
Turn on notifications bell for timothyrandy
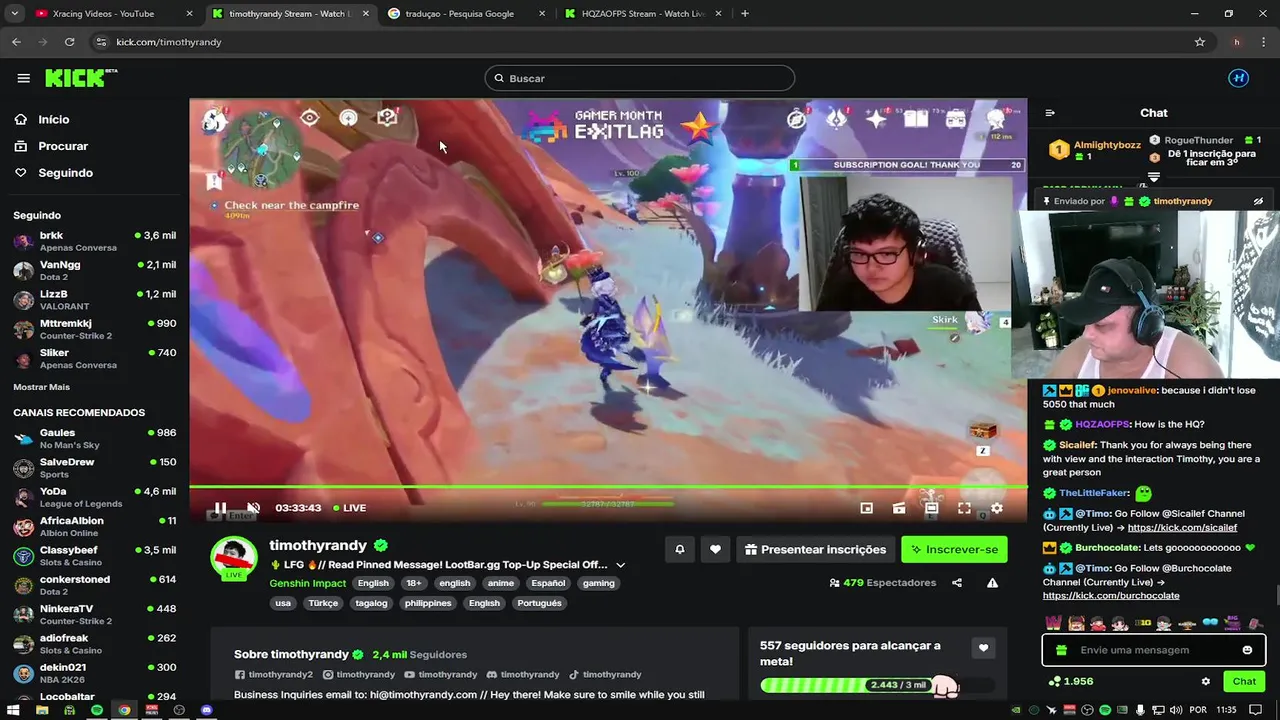pos(680,549)
